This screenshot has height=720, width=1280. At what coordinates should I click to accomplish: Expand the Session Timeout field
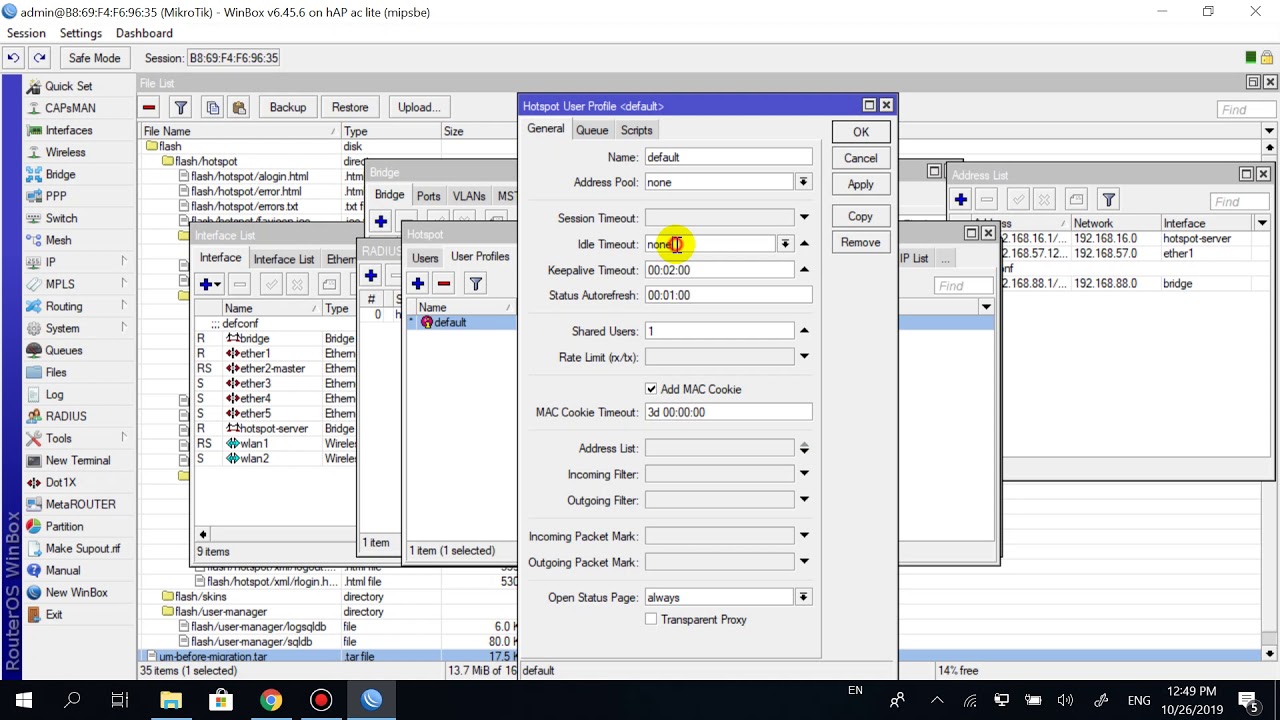[804, 217]
